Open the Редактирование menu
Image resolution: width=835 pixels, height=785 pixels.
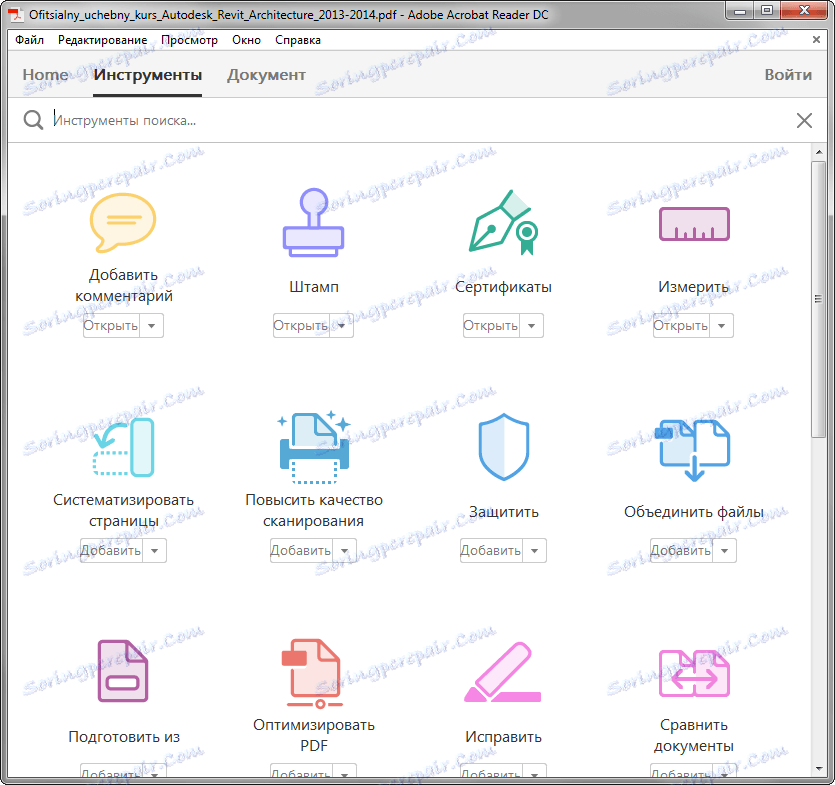(102, 40)
